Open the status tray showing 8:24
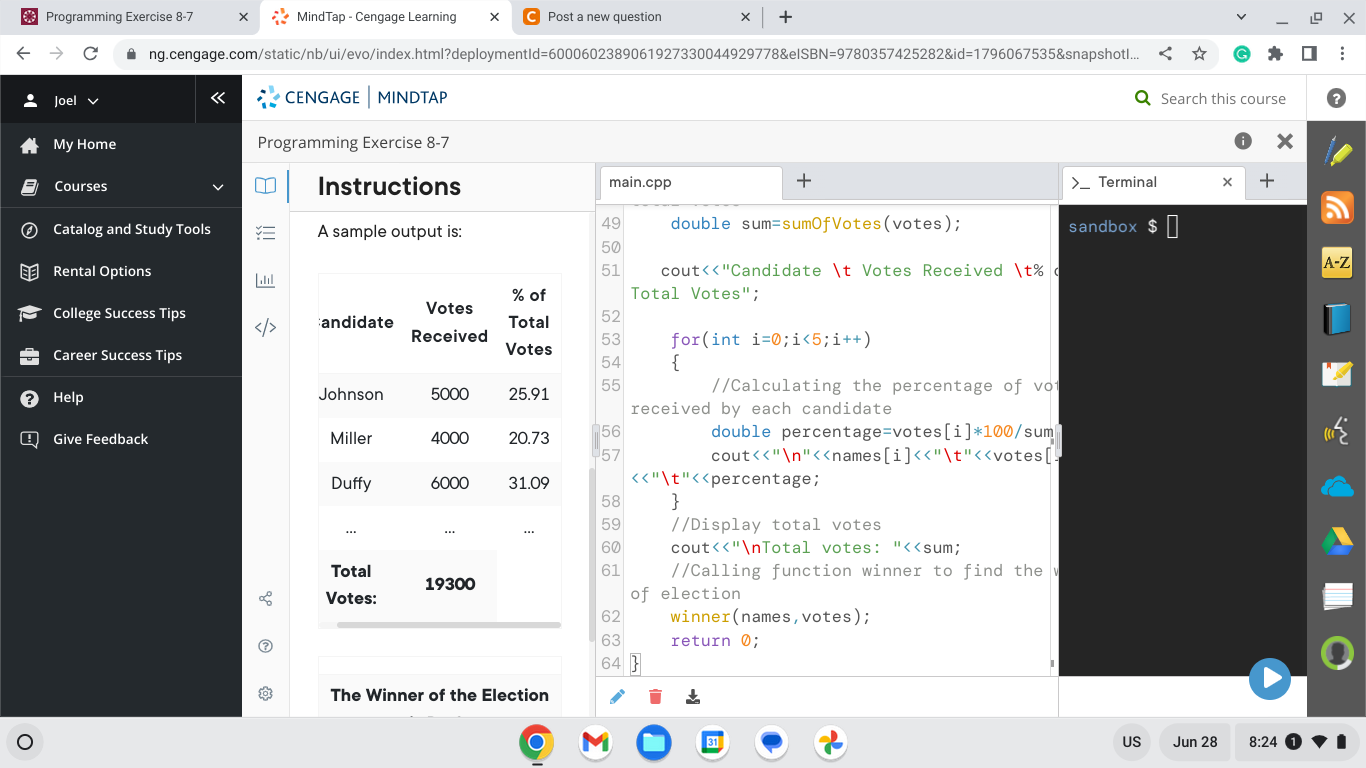 1299,742
